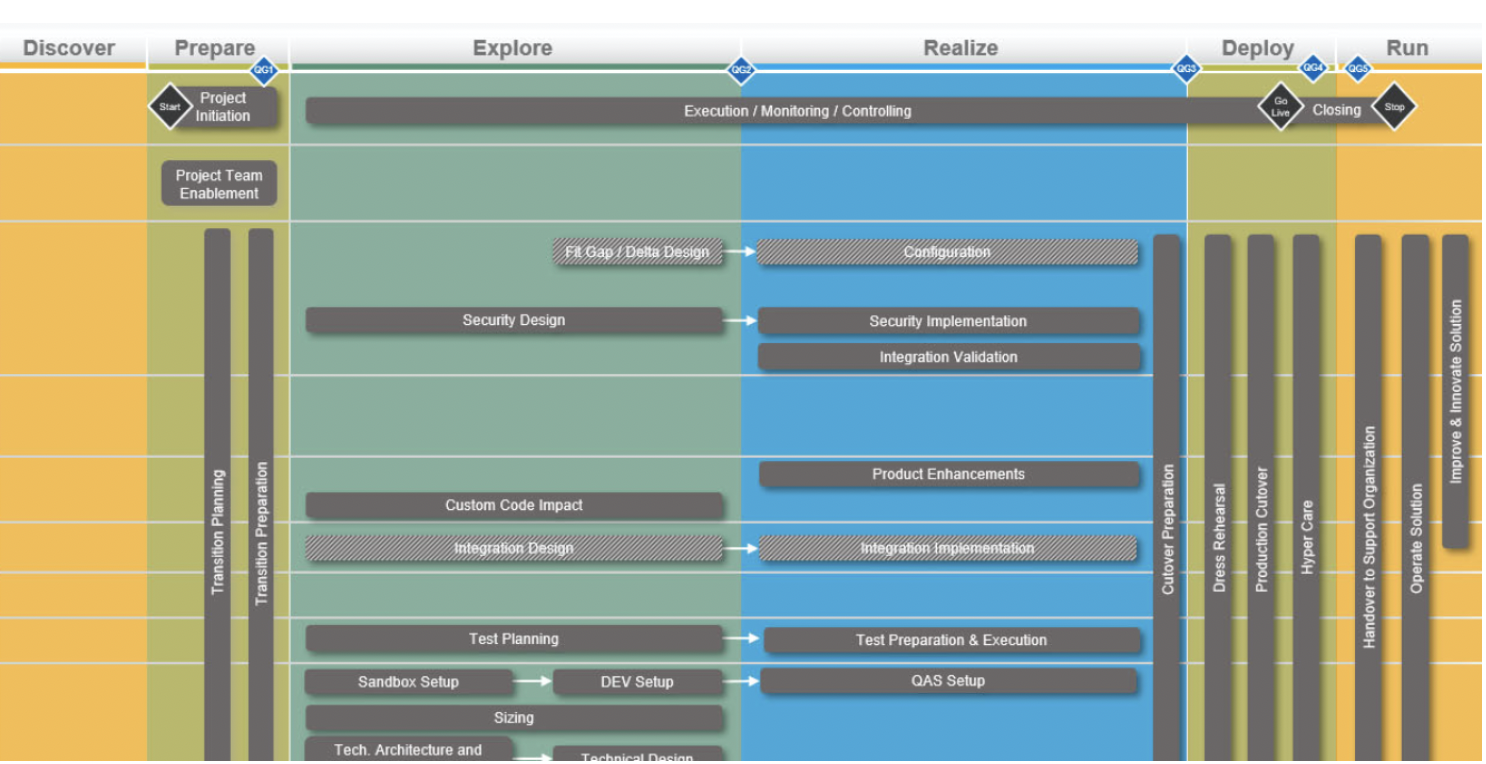
Task: Select the Sandbox Setup box
Action: (x=408, y=682)
